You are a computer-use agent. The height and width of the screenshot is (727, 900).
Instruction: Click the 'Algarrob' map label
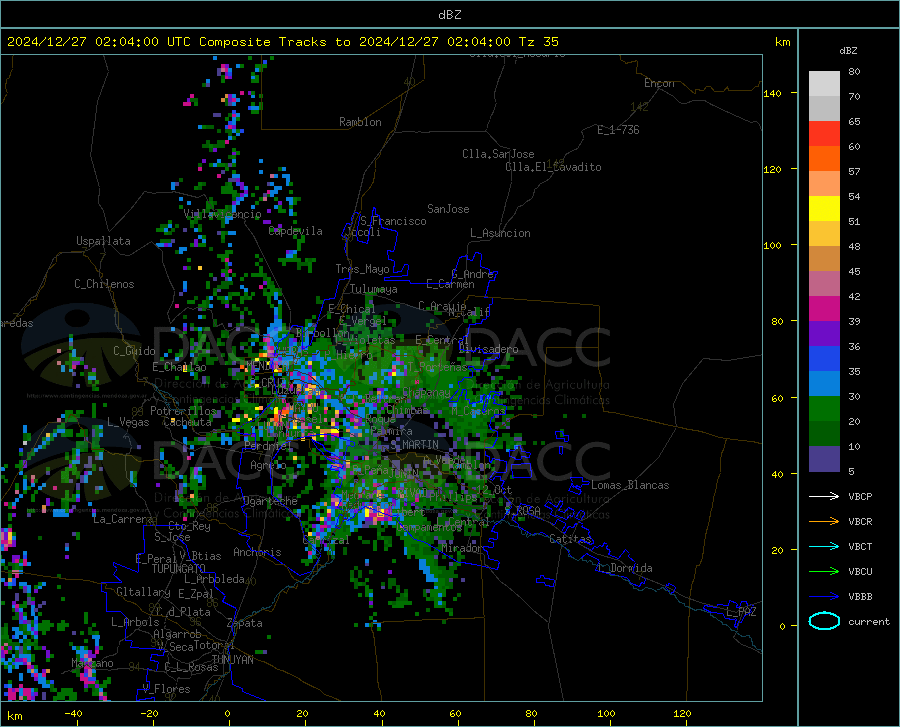click(177, 634)
